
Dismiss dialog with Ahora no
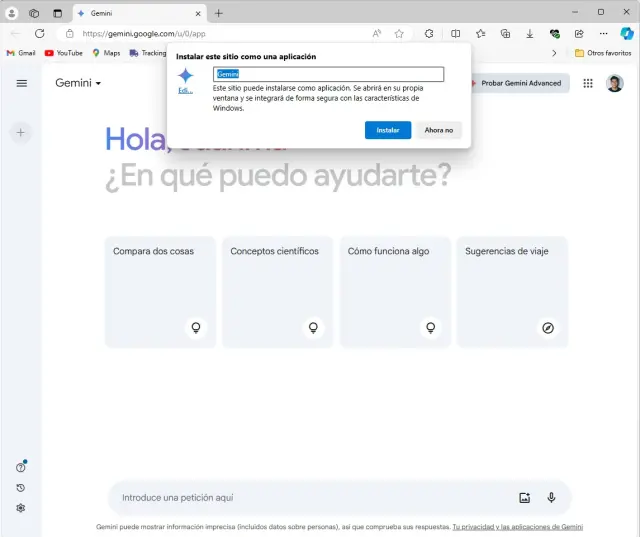(438, 130)
